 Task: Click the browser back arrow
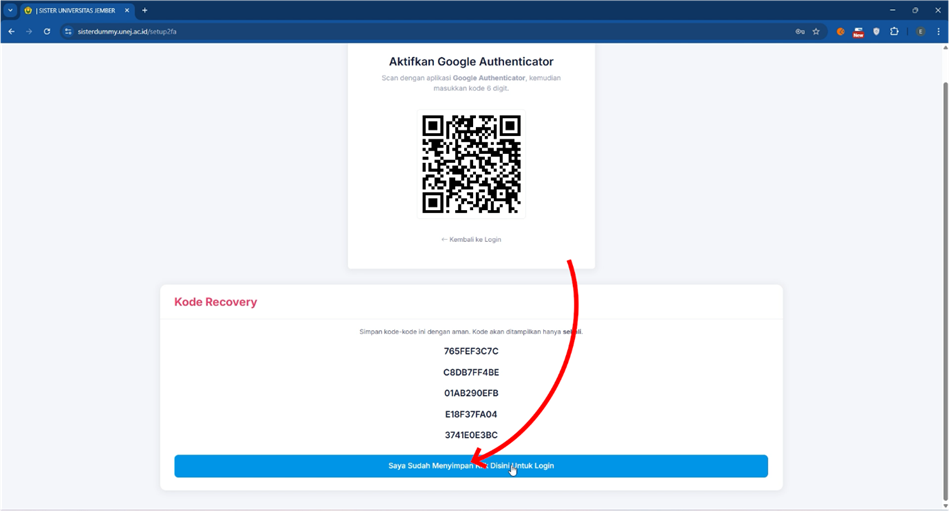[x=11, y=31]
